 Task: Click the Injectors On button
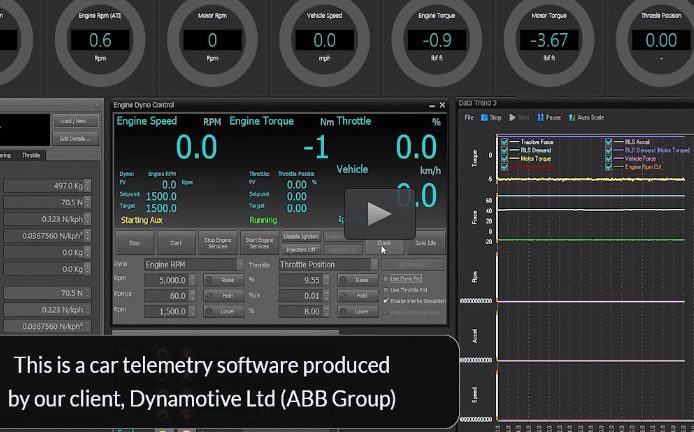343,250
